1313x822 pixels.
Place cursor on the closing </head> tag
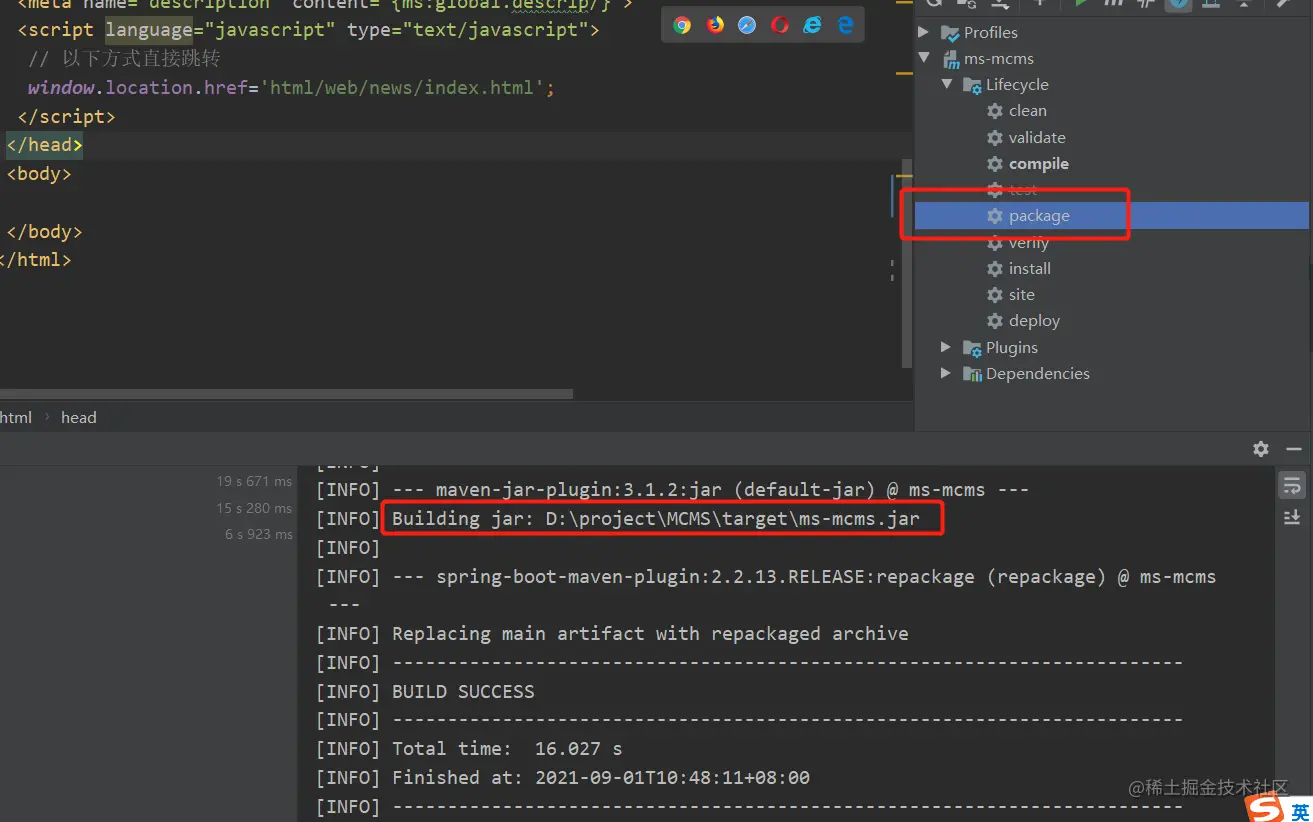coord(45,145)
